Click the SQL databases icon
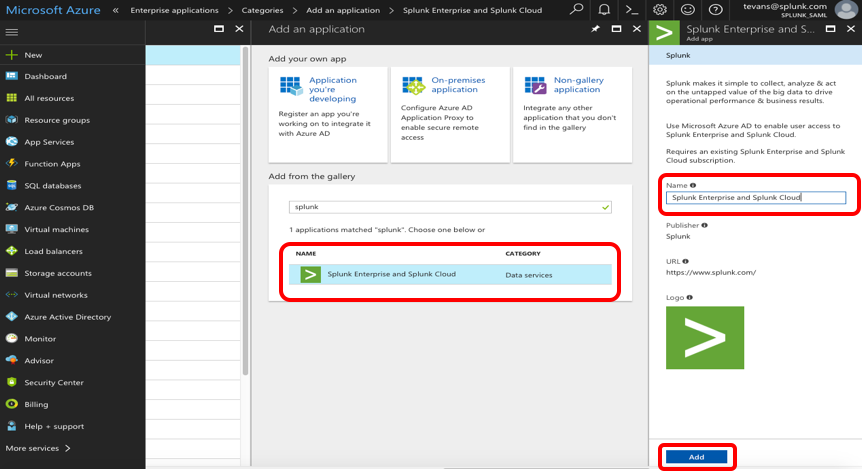 (12, 185)
